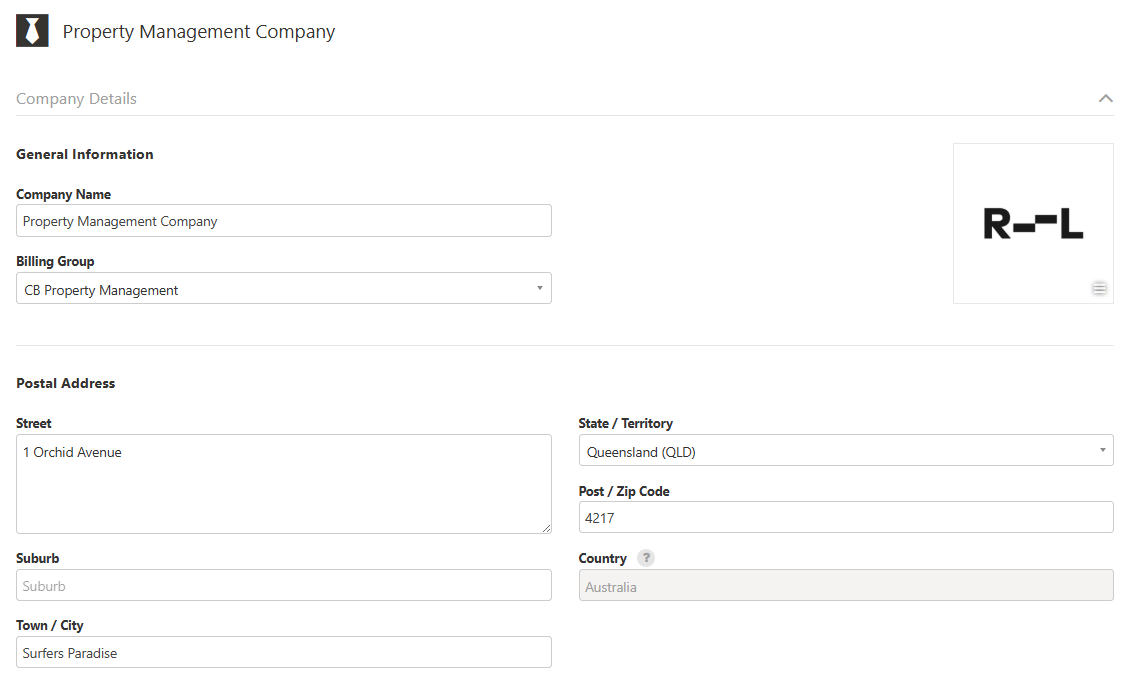1127x677 pixels.
Task: Collapse the Company Details section chevron
Action: point(1105,98)
